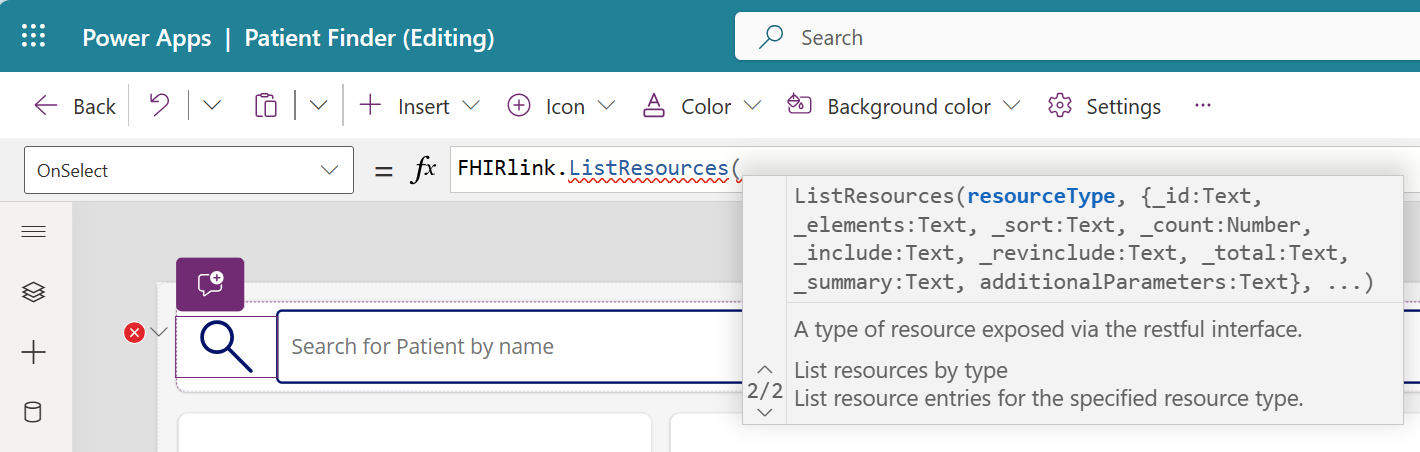Screen dimensions: 1420x452
Task: Click the Paste clipboard icon
Action: (x=265, y=105)
